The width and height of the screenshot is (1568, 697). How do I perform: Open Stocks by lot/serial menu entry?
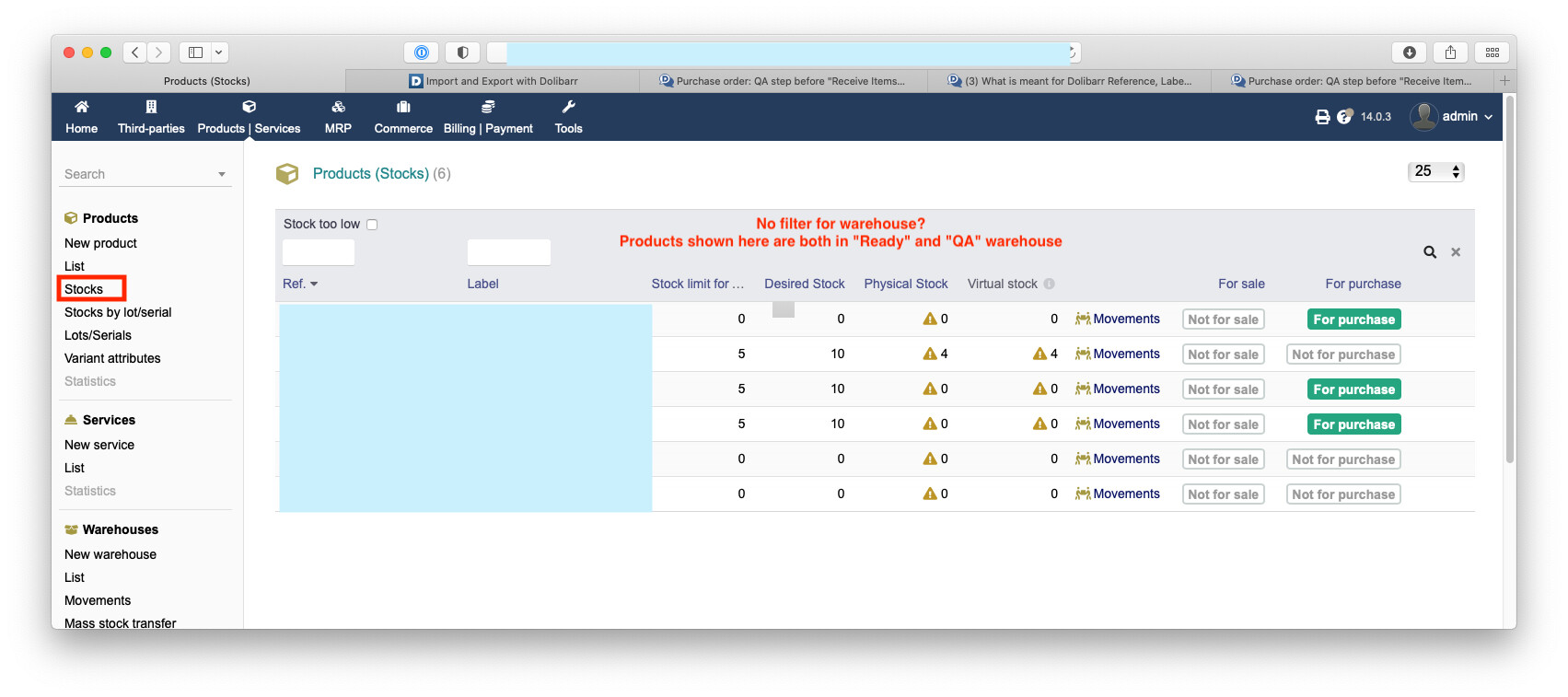click(118, 312)
